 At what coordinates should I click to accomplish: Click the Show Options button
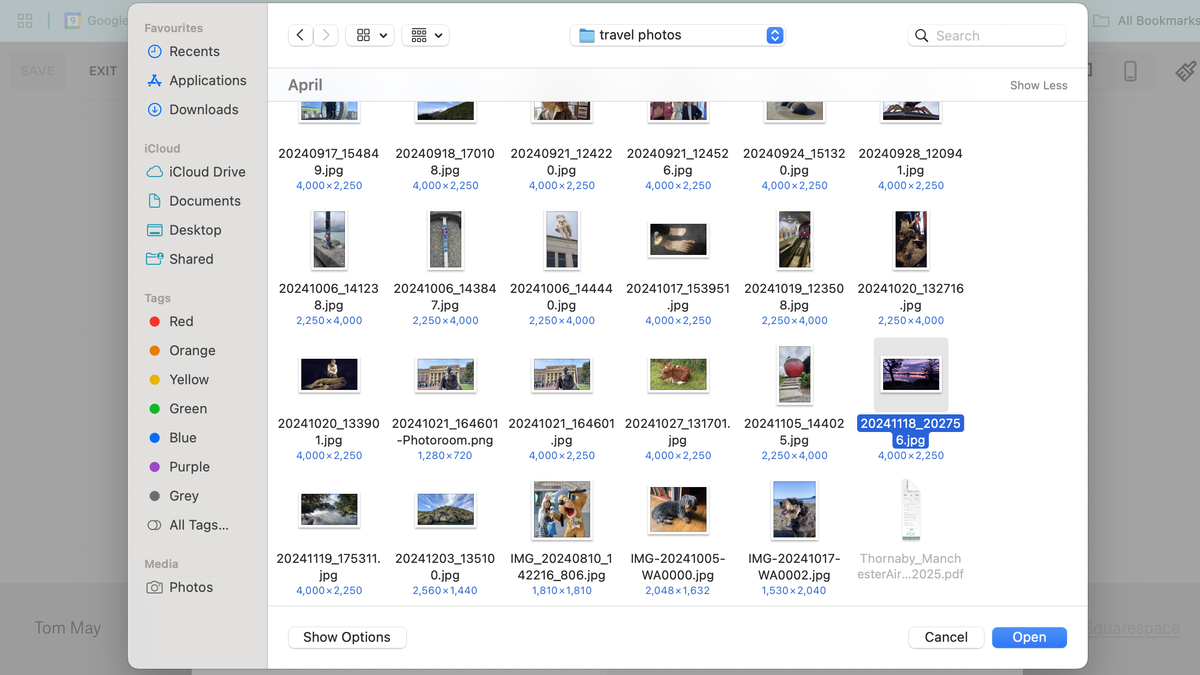(347, 637)
